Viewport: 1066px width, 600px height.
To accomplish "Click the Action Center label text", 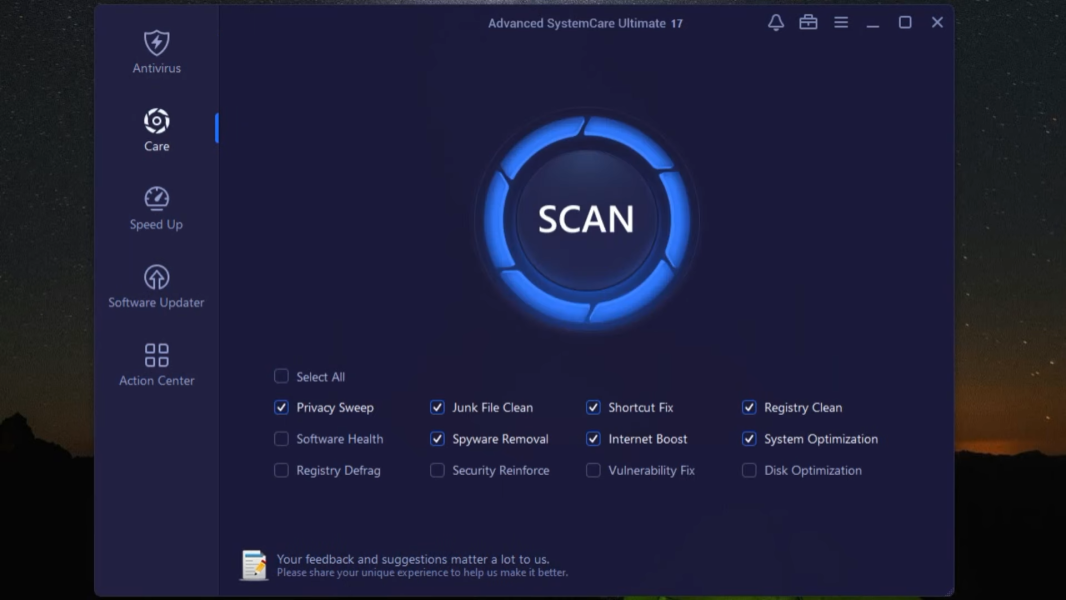I will pyautogui.click(x=156, y=381).
